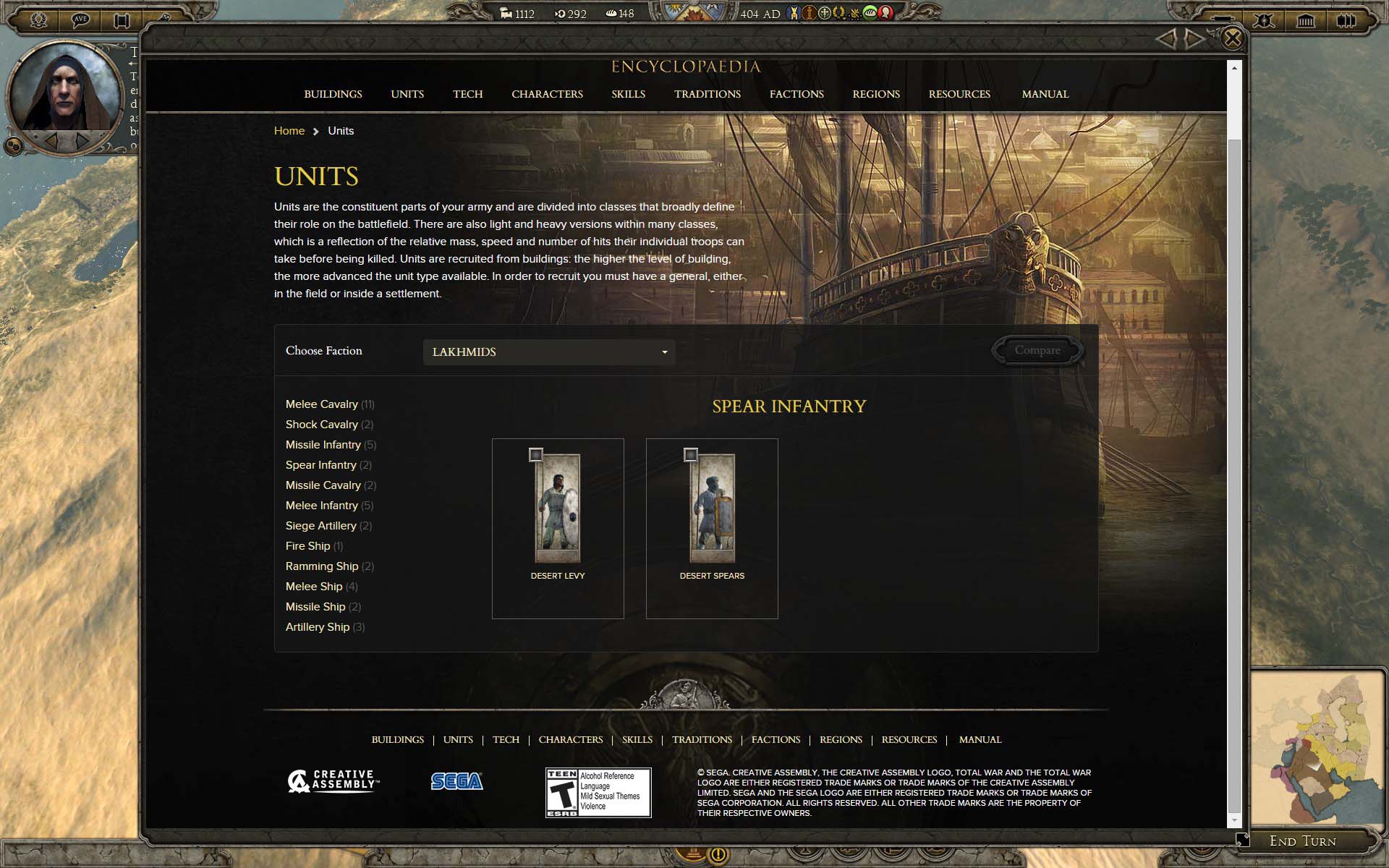Click the treasury coins icon showing 1112
Image resolution: width=1389 pixels, height=868 pixels.
[506, 14]
